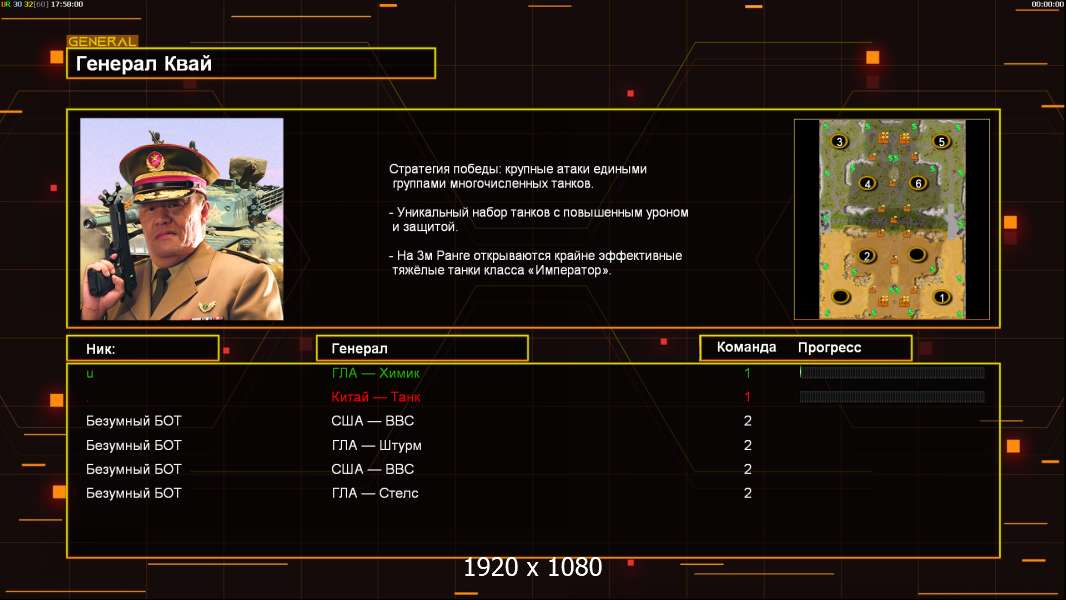The width and height of the screenshot is (1066, 600).
Task: Click the red player's loading progress bar
Action: pyautogui.click(x=892, y=396)
